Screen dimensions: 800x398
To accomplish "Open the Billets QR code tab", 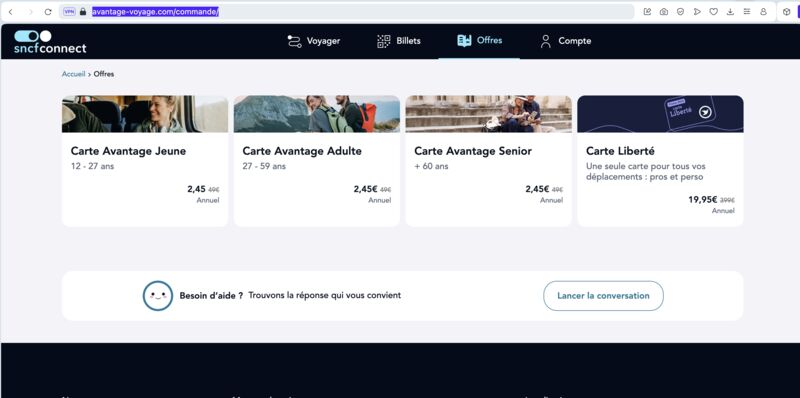I will click(398, 41).
